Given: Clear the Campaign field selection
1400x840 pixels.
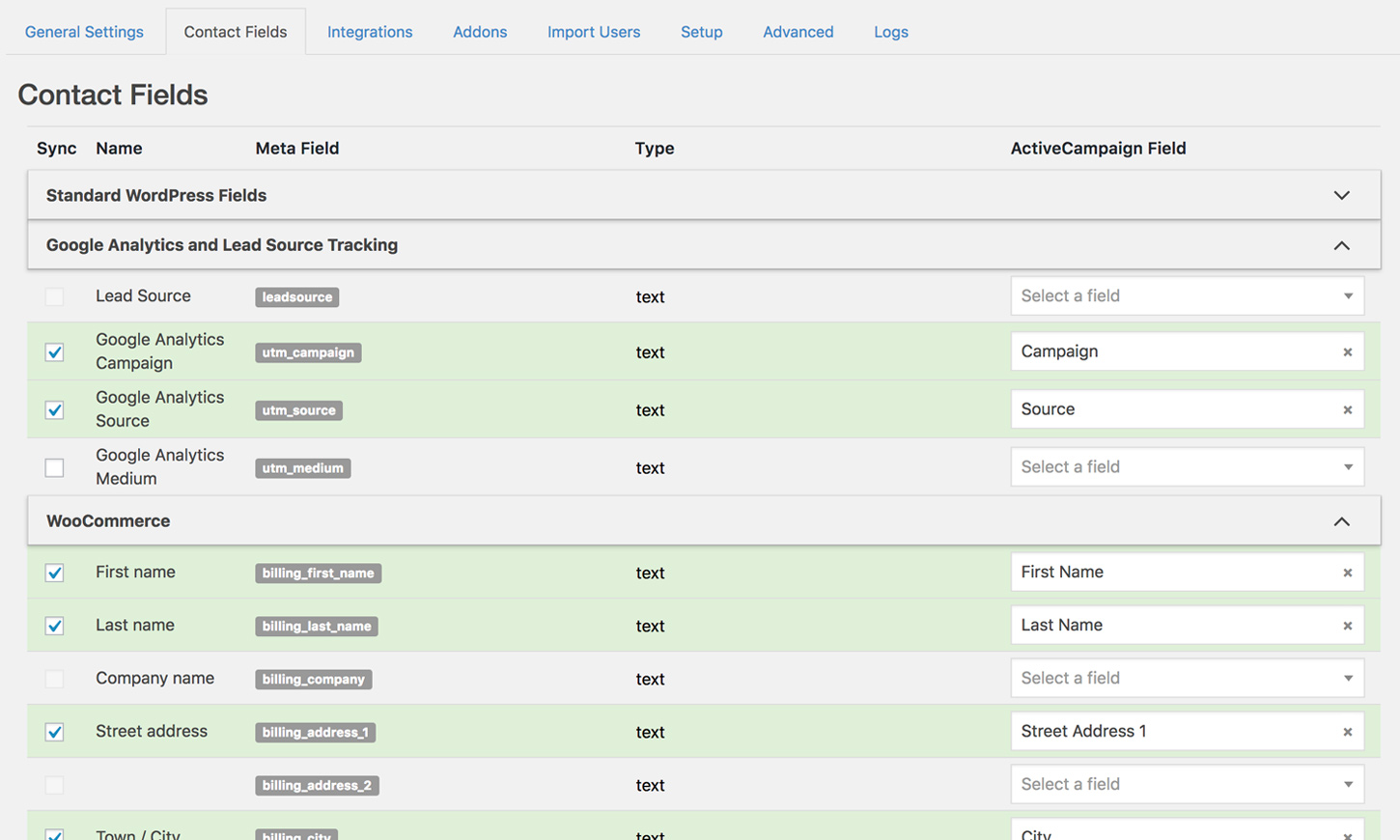Looking at the screenshot, I should [1347, 352].
